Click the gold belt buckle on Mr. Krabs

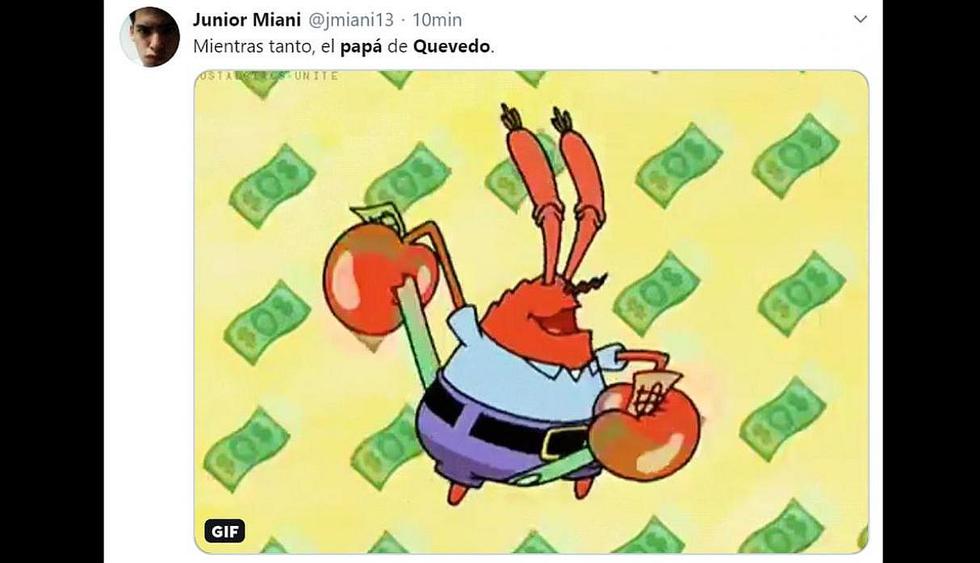(564, 443)
